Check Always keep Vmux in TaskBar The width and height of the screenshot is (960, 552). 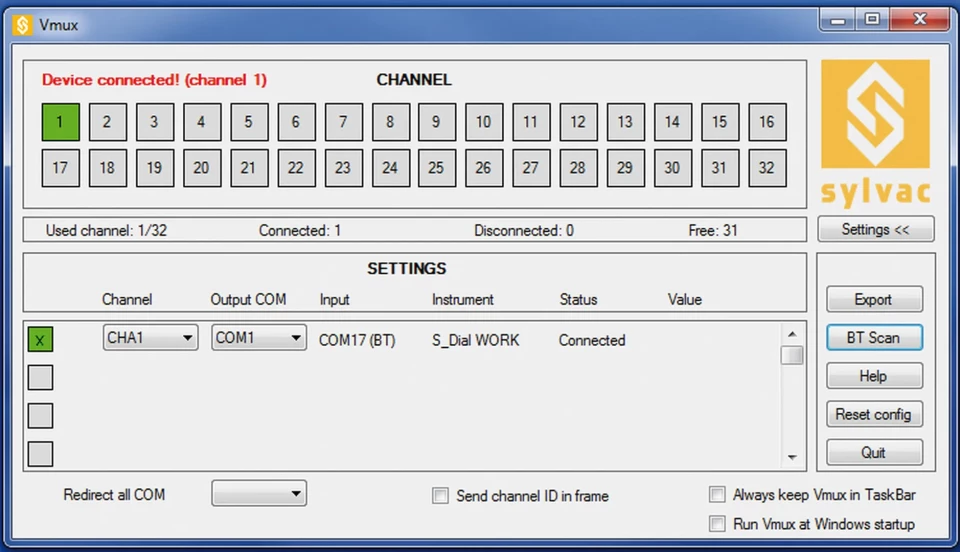click(717, 494)
